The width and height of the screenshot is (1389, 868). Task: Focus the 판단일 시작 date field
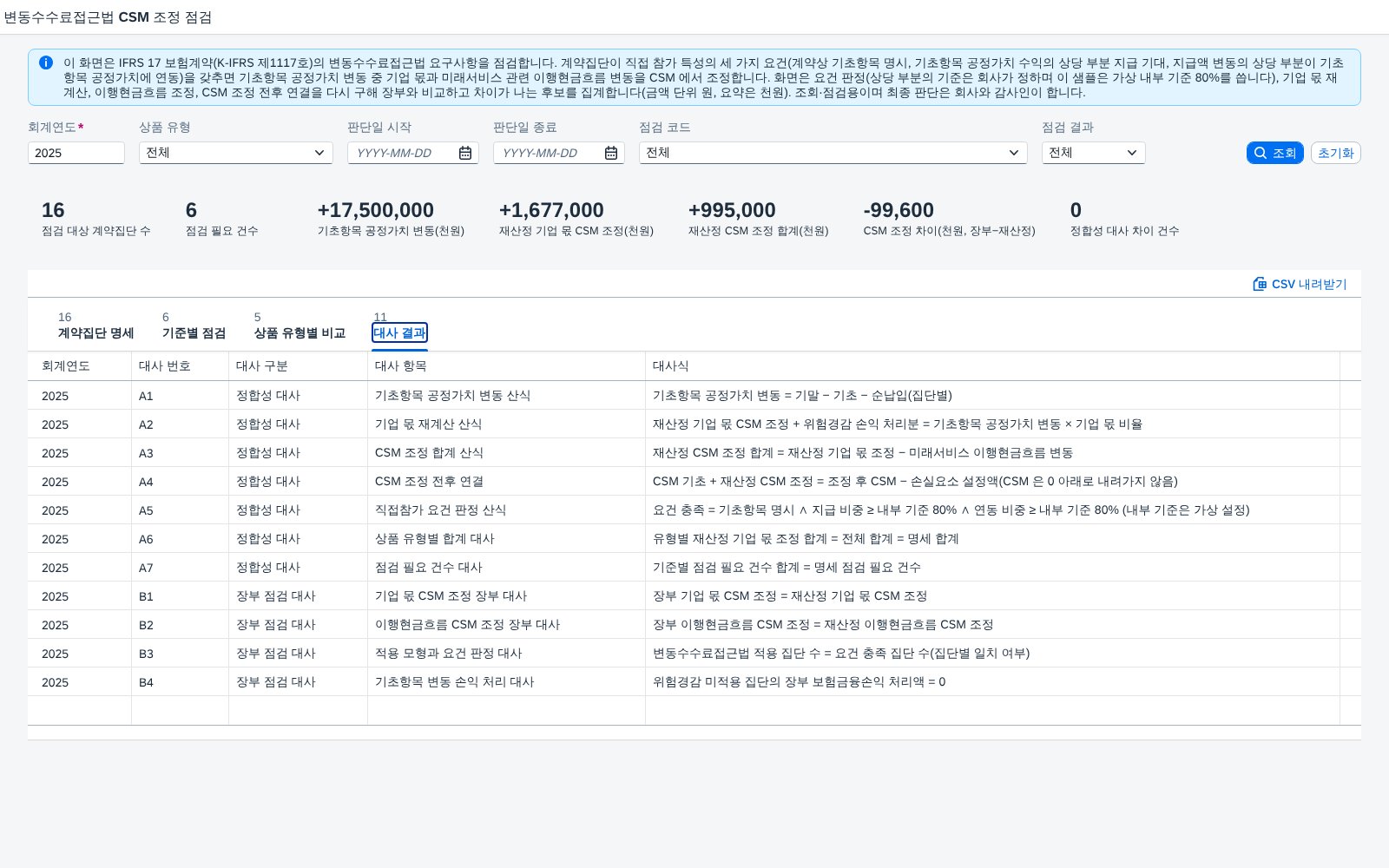coord(413,153)
